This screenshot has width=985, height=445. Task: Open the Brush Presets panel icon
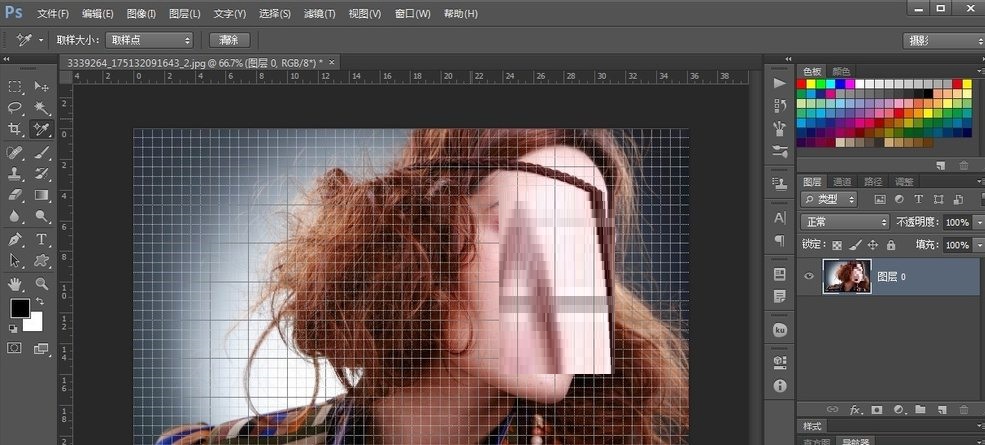(780, 129)
